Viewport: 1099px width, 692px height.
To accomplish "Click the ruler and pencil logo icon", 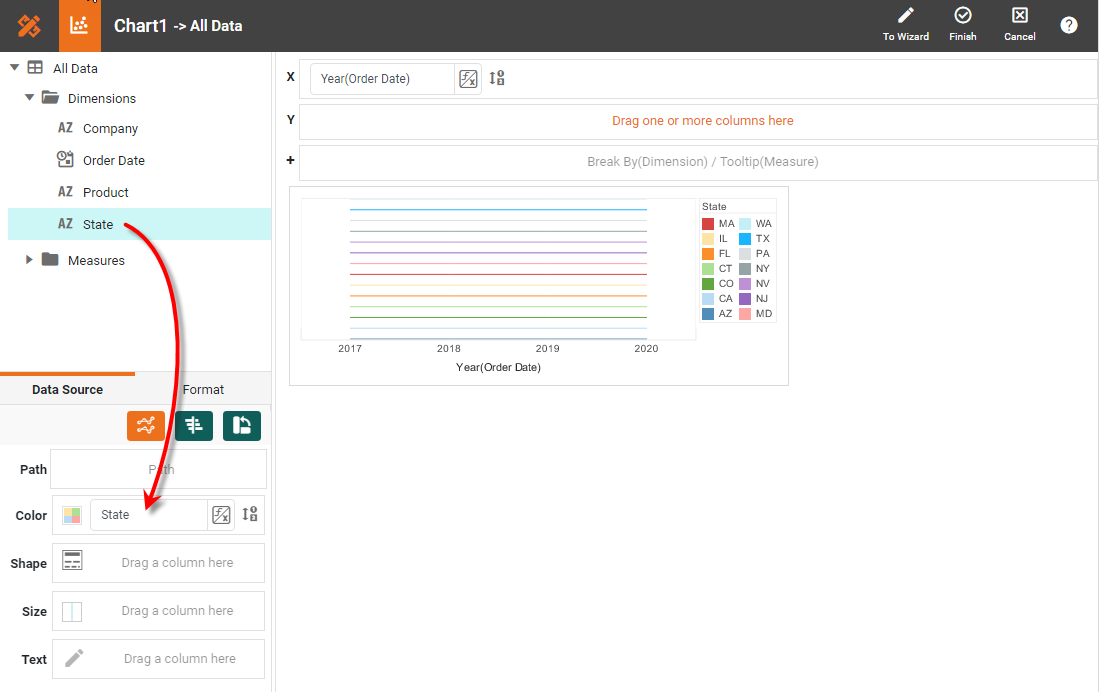I will 29,26.
